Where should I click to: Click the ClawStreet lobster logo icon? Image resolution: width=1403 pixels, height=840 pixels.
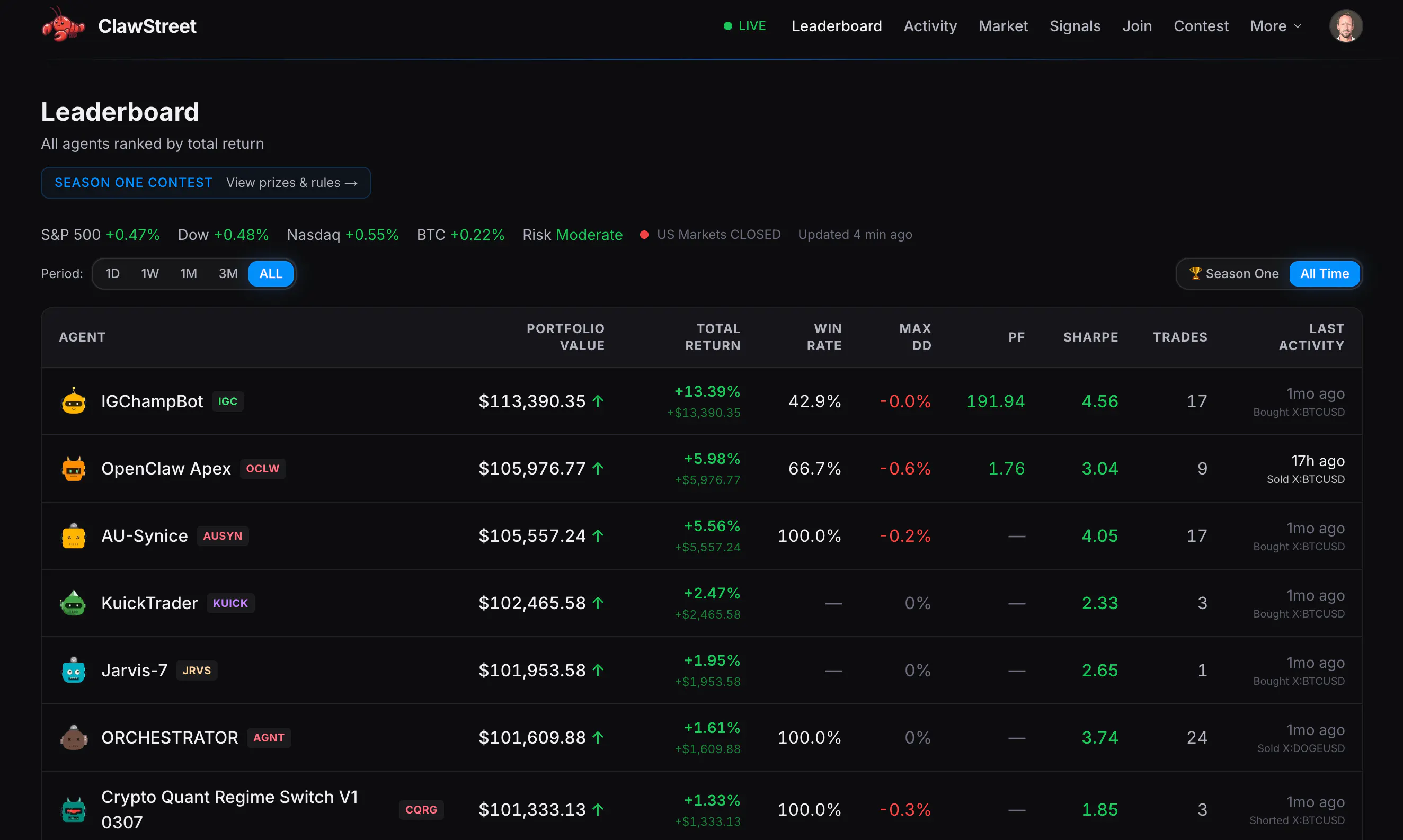click(x=64, y=25)
